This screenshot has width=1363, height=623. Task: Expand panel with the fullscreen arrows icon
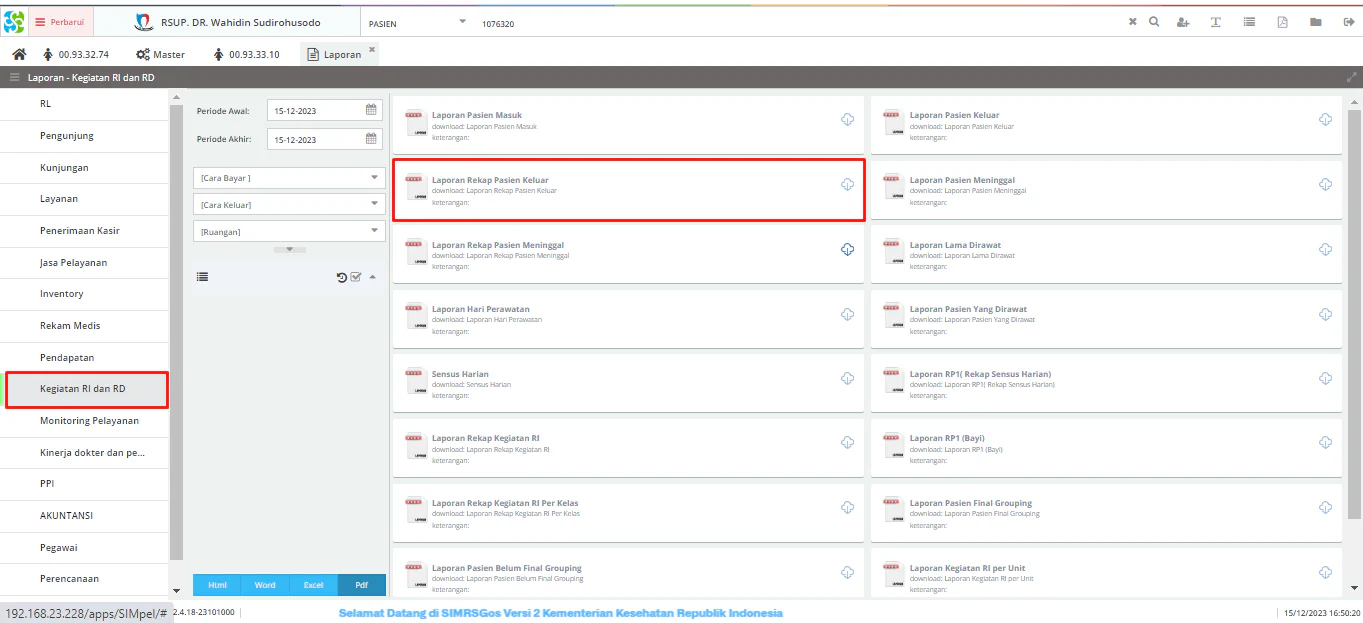1353,77
